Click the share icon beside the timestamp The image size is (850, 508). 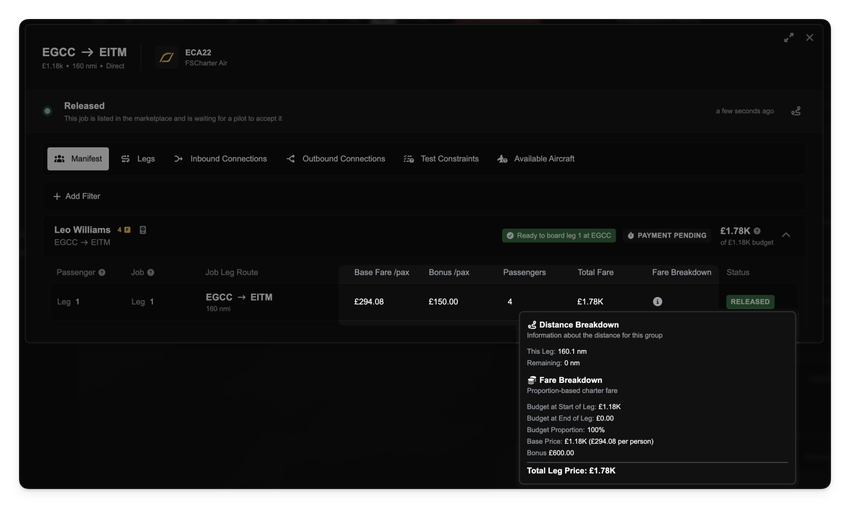[x=796, y=111]
